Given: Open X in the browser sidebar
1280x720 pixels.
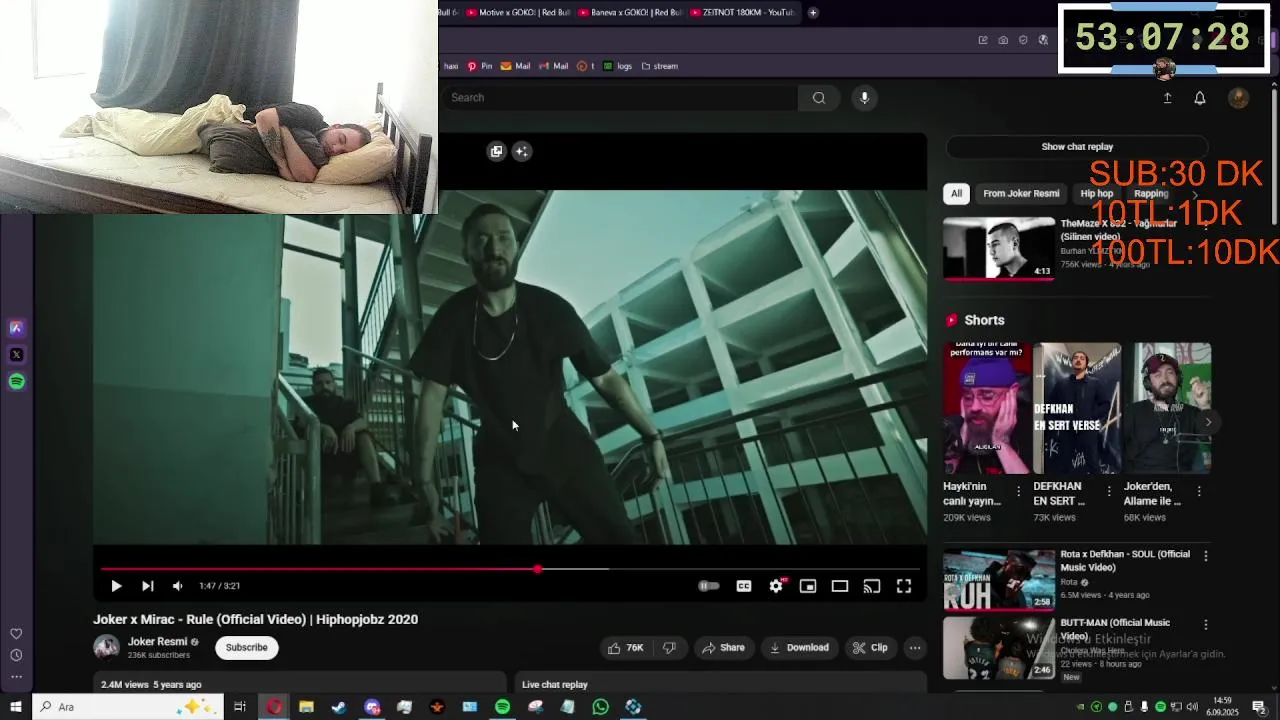Looking at the screenshot, I should (16, 355).
